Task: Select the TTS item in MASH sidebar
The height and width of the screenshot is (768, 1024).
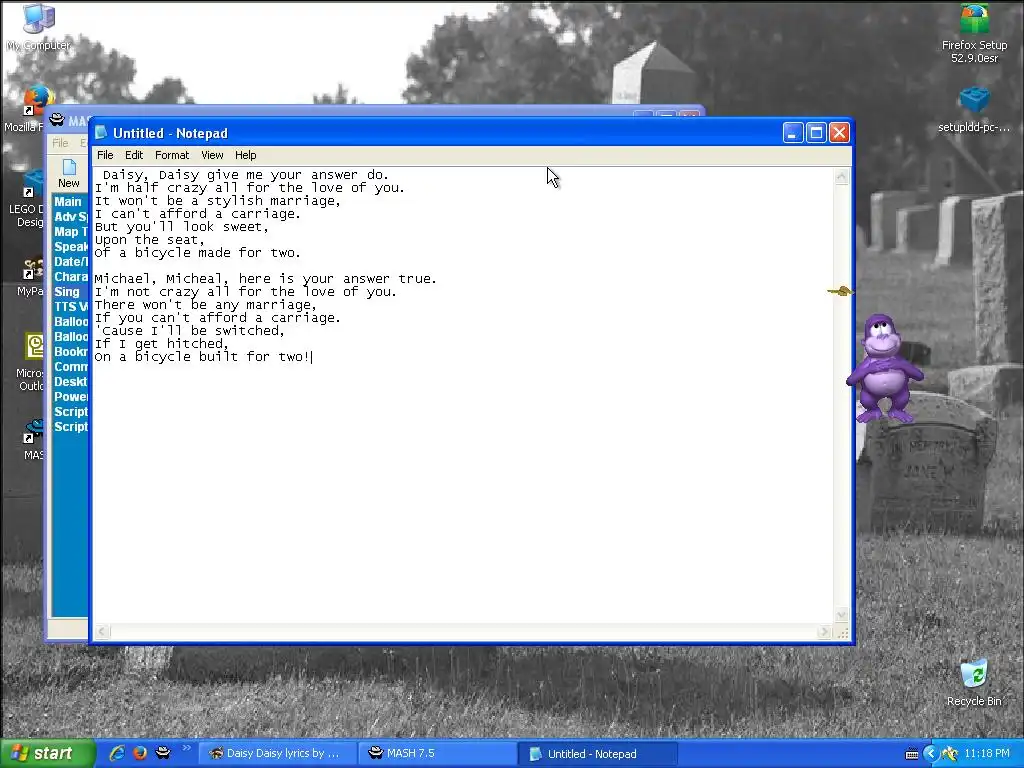Action: tap(71, 307)
